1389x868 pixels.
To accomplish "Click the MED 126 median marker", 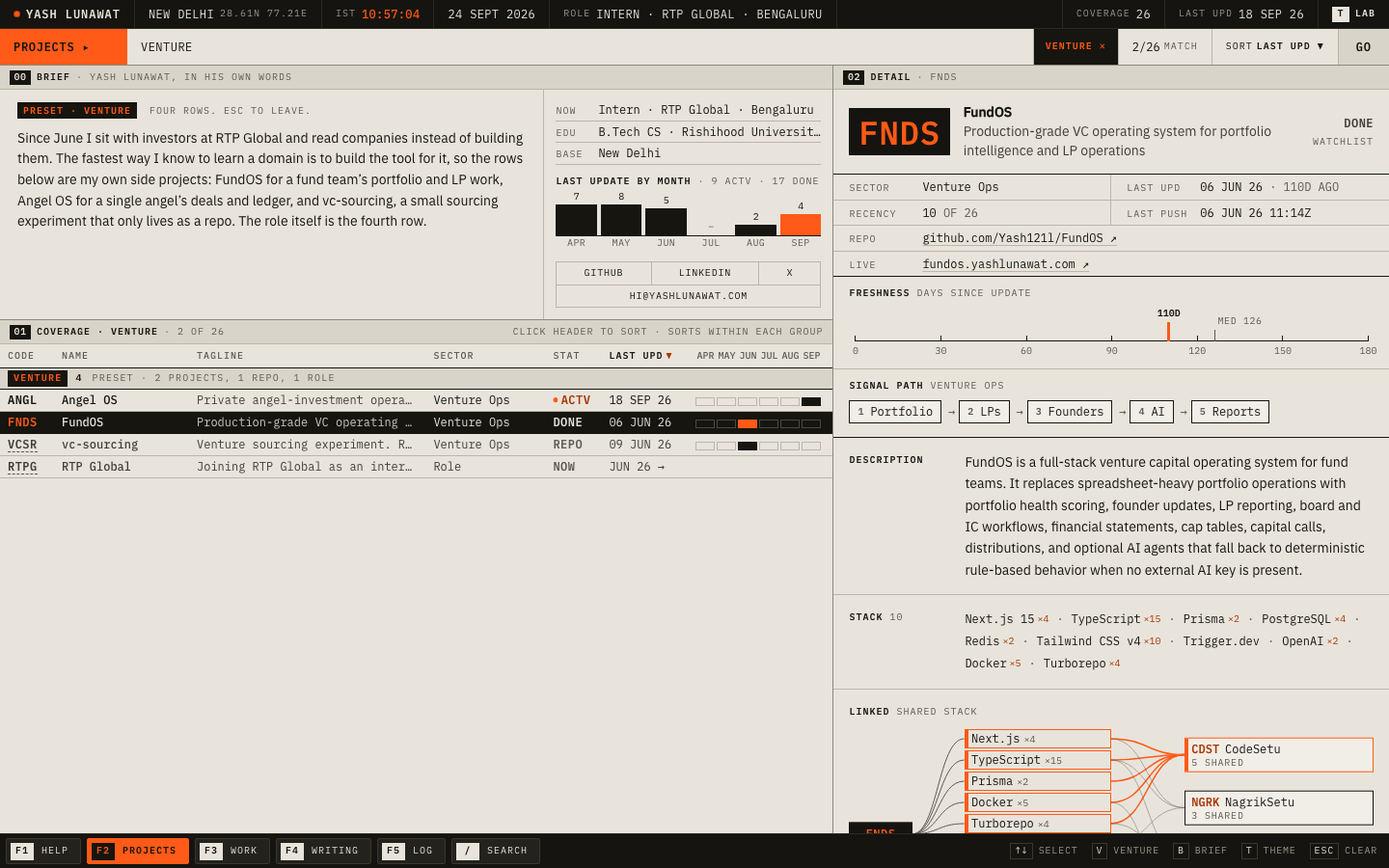I will coord(1239,321).
